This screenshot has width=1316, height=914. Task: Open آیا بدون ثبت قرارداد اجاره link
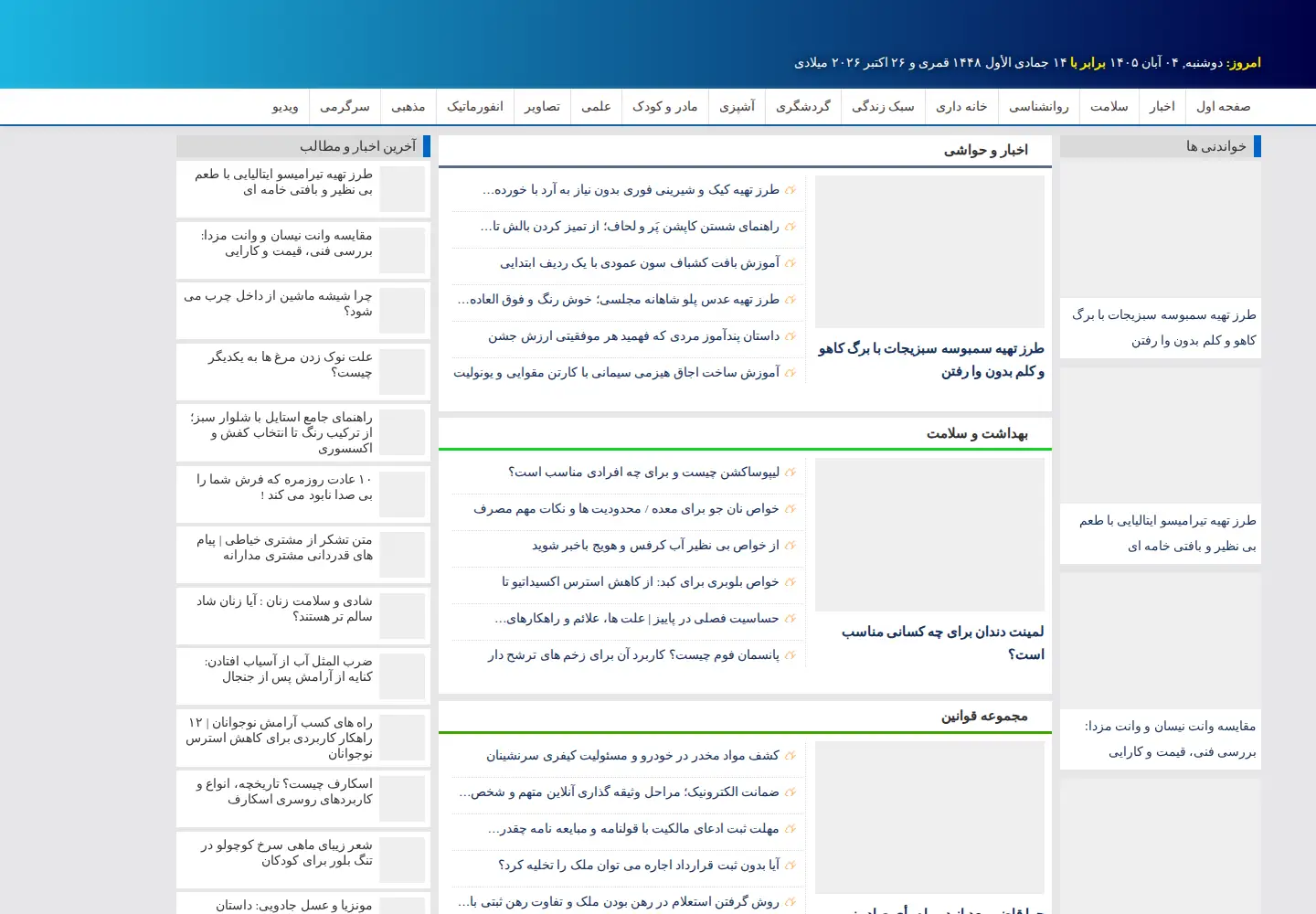(x=639, y=866)
